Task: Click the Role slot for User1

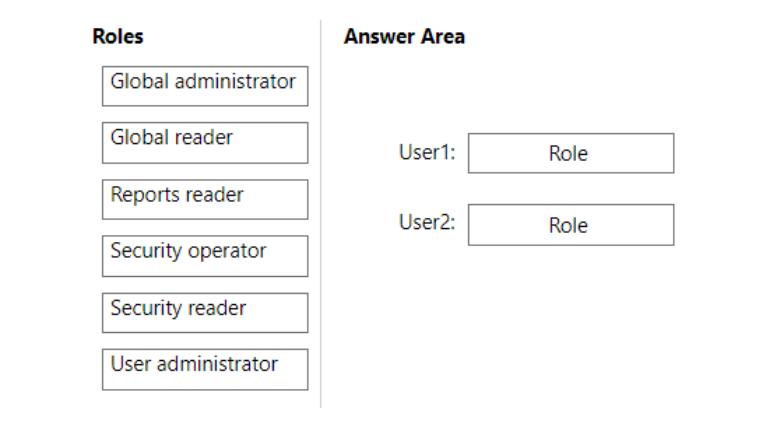Action: (x=570, y=153)
